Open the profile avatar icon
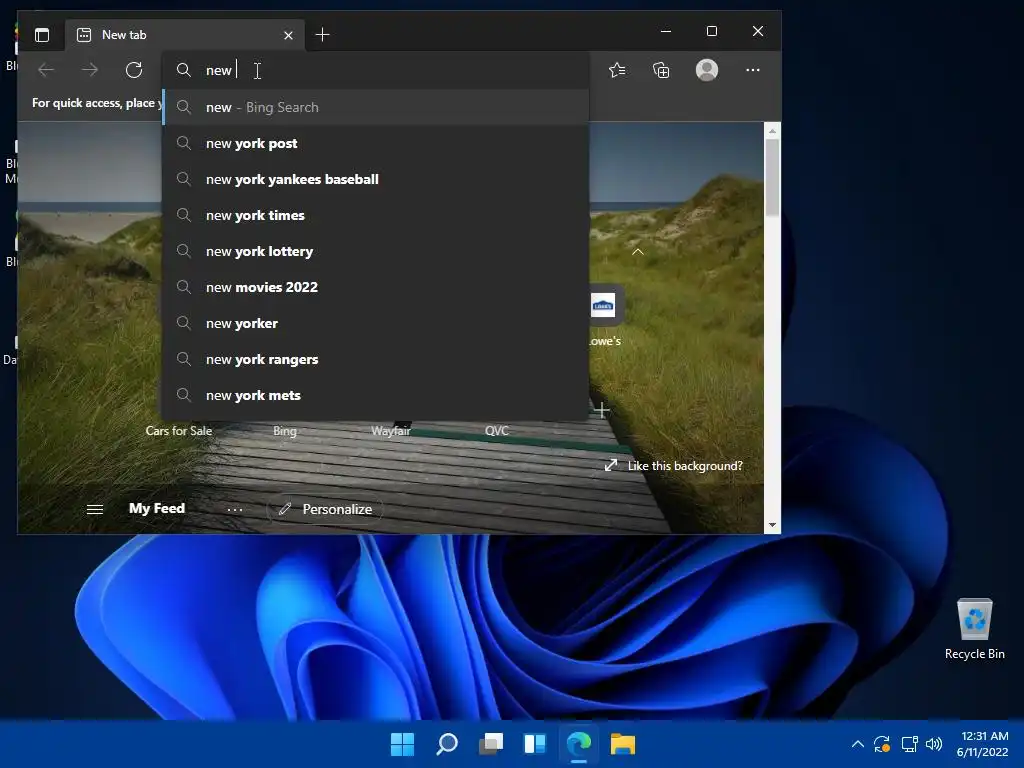This screenshot has width=1024, height=768. point(707,70)
